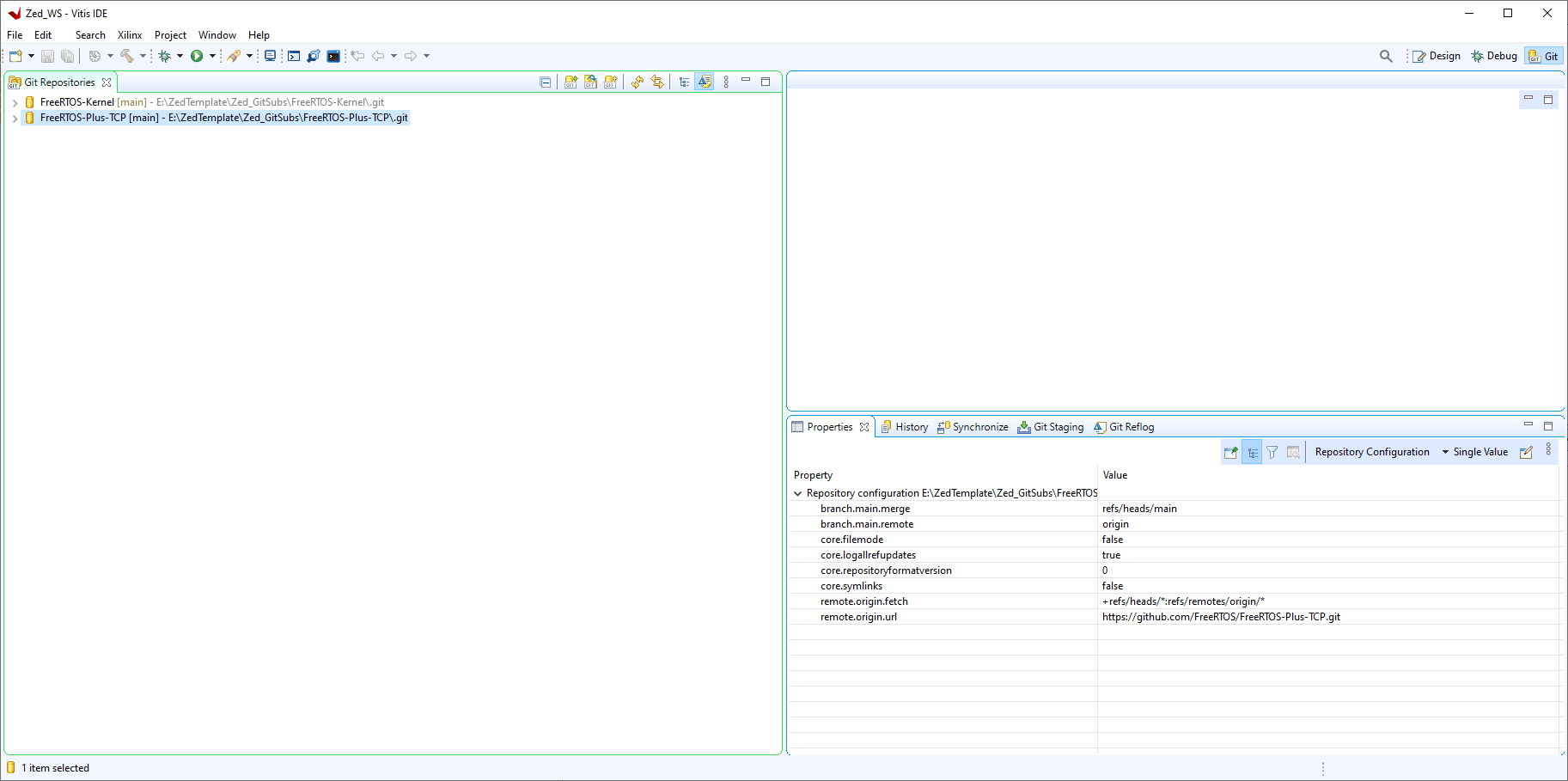Switch to the History tab
Screen dimensions: 1568x781
click(x=904, y=427)
